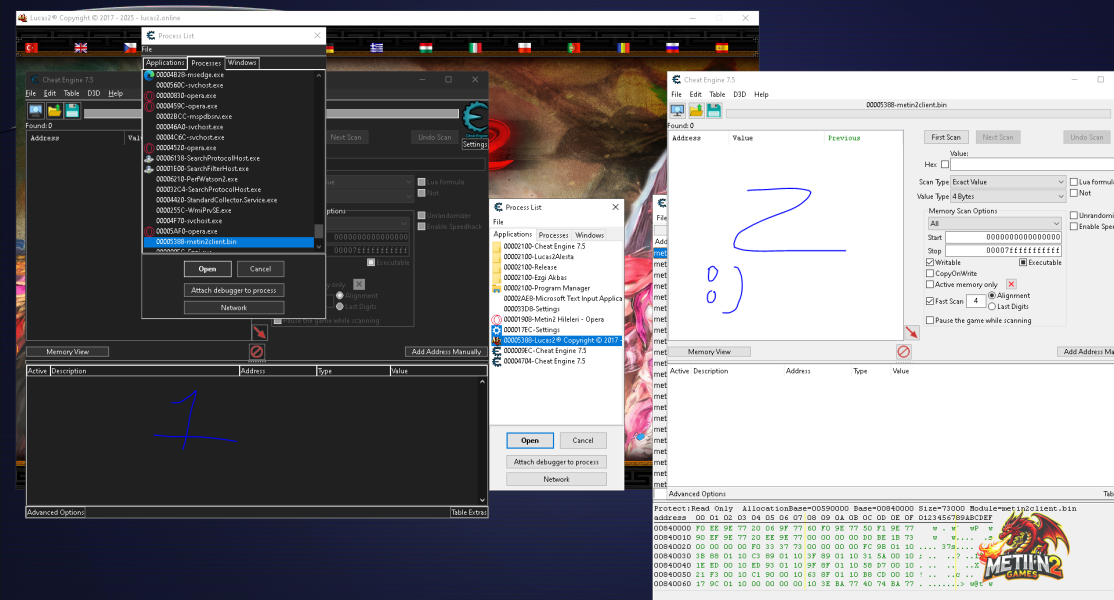Toggle the CopyOnWrite checkbox
The image size is (1114, 600).
point(930,273)
